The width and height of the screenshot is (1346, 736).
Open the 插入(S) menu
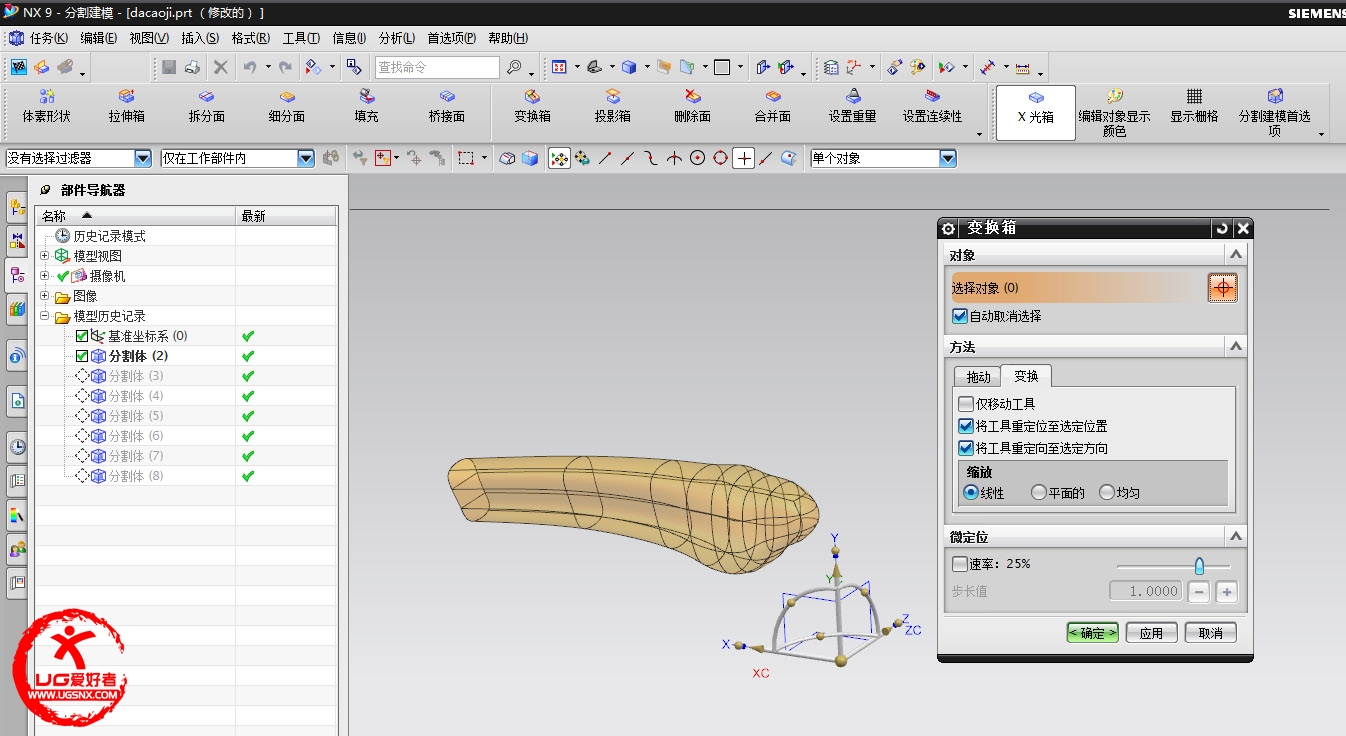200,38
